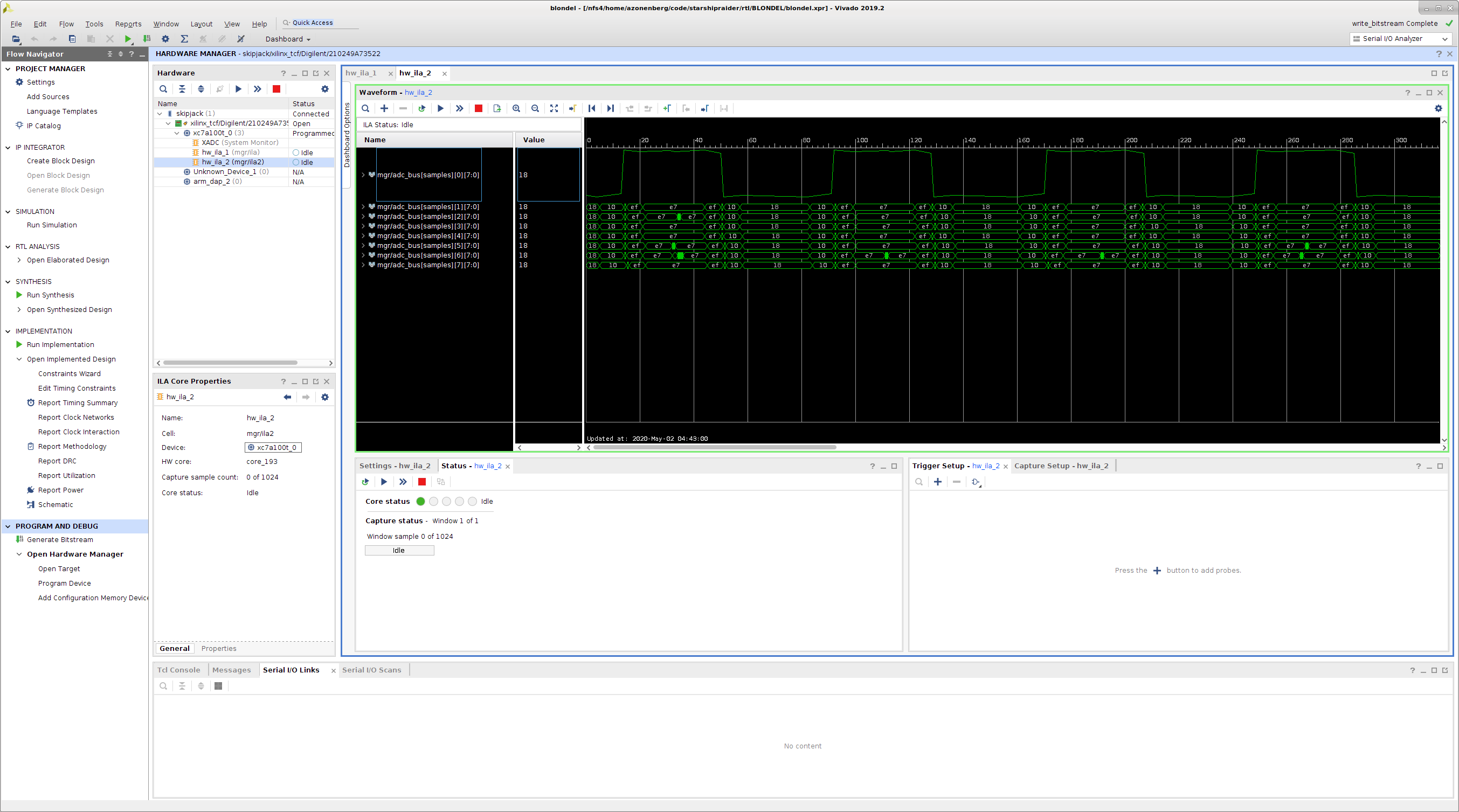
Task: Open Settings - hw_ila_2 tab
Action: pos(395,466)
